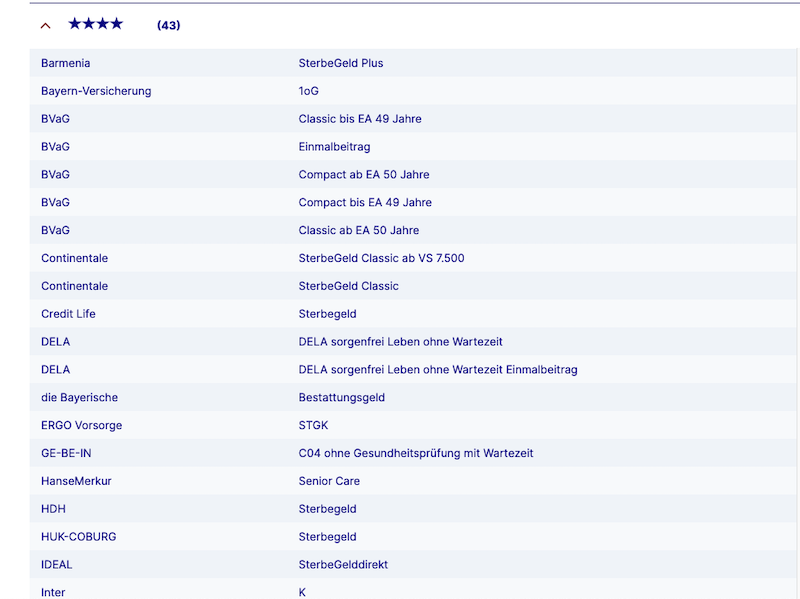Image resolution: width=800 pixels, height=599 pixels.
Task: Select Compact ab EA 50 Jahre
Action: click(364, 174)
